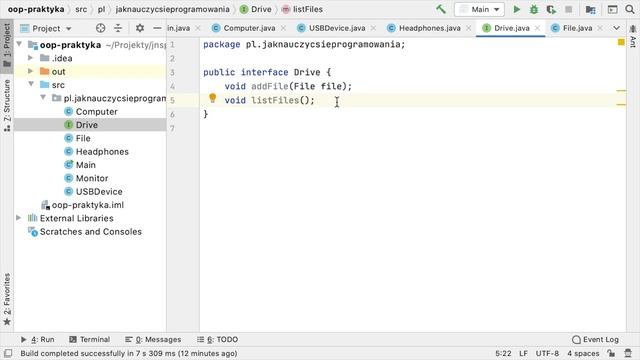The height and width of the screenshot is (360, 640).
Task: Run the Main configuration with play button
Action: (x=517, y=9)
